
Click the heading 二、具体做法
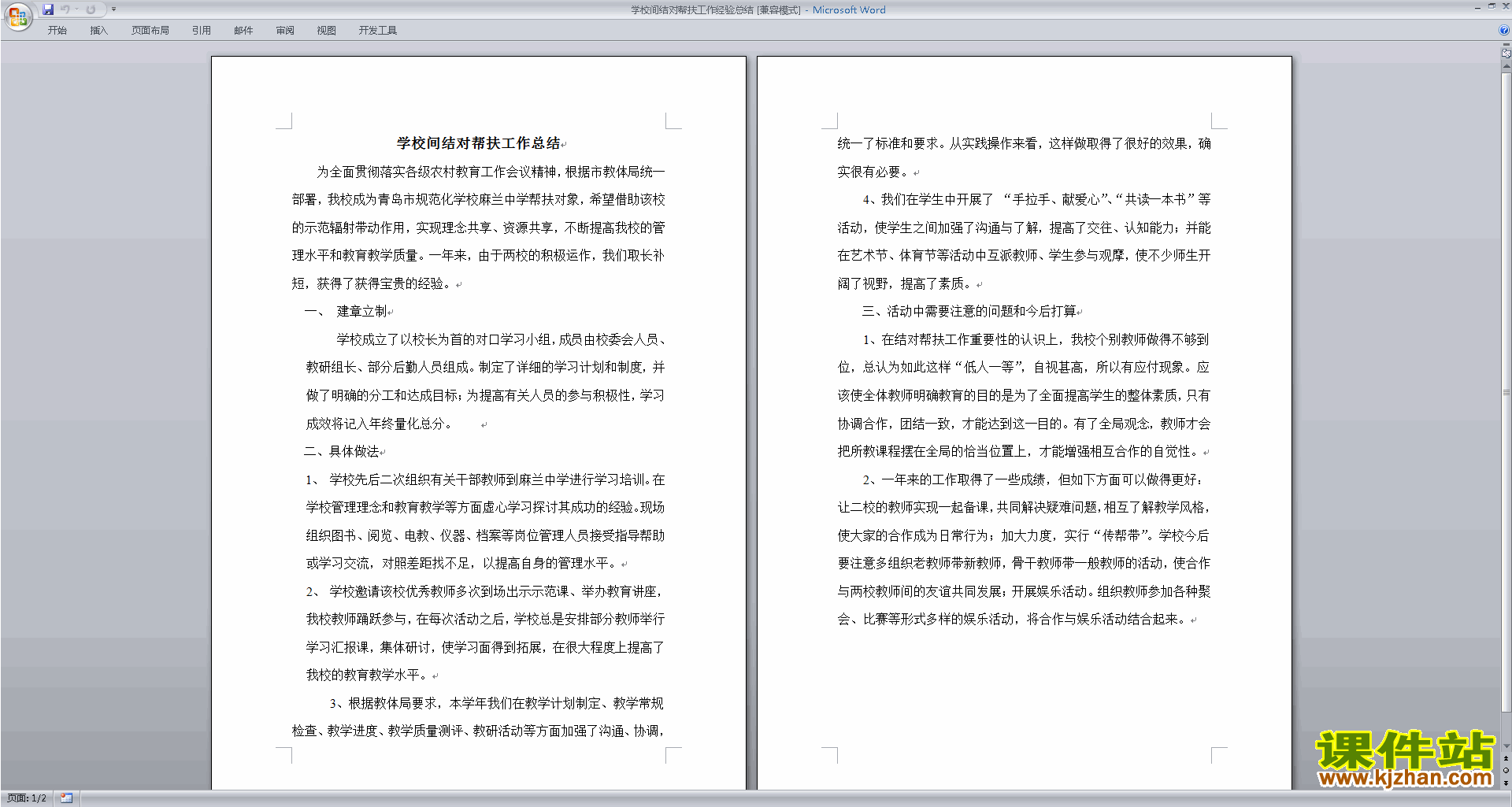pos(342,451)
